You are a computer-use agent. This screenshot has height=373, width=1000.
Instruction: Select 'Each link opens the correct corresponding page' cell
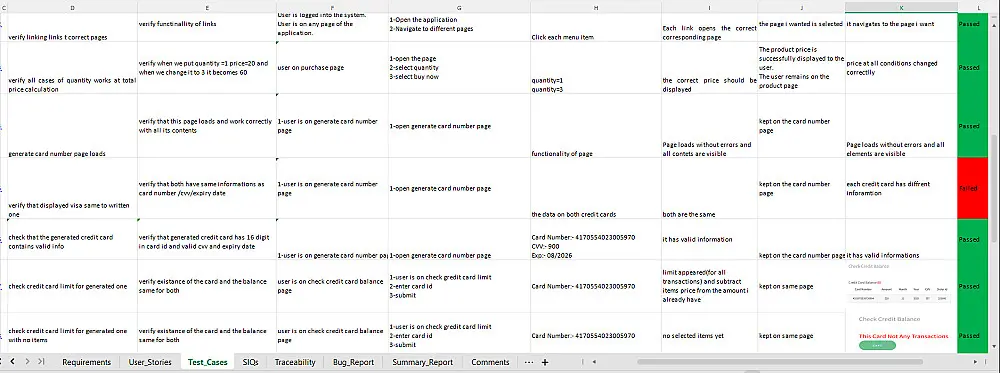coord(709,27)
